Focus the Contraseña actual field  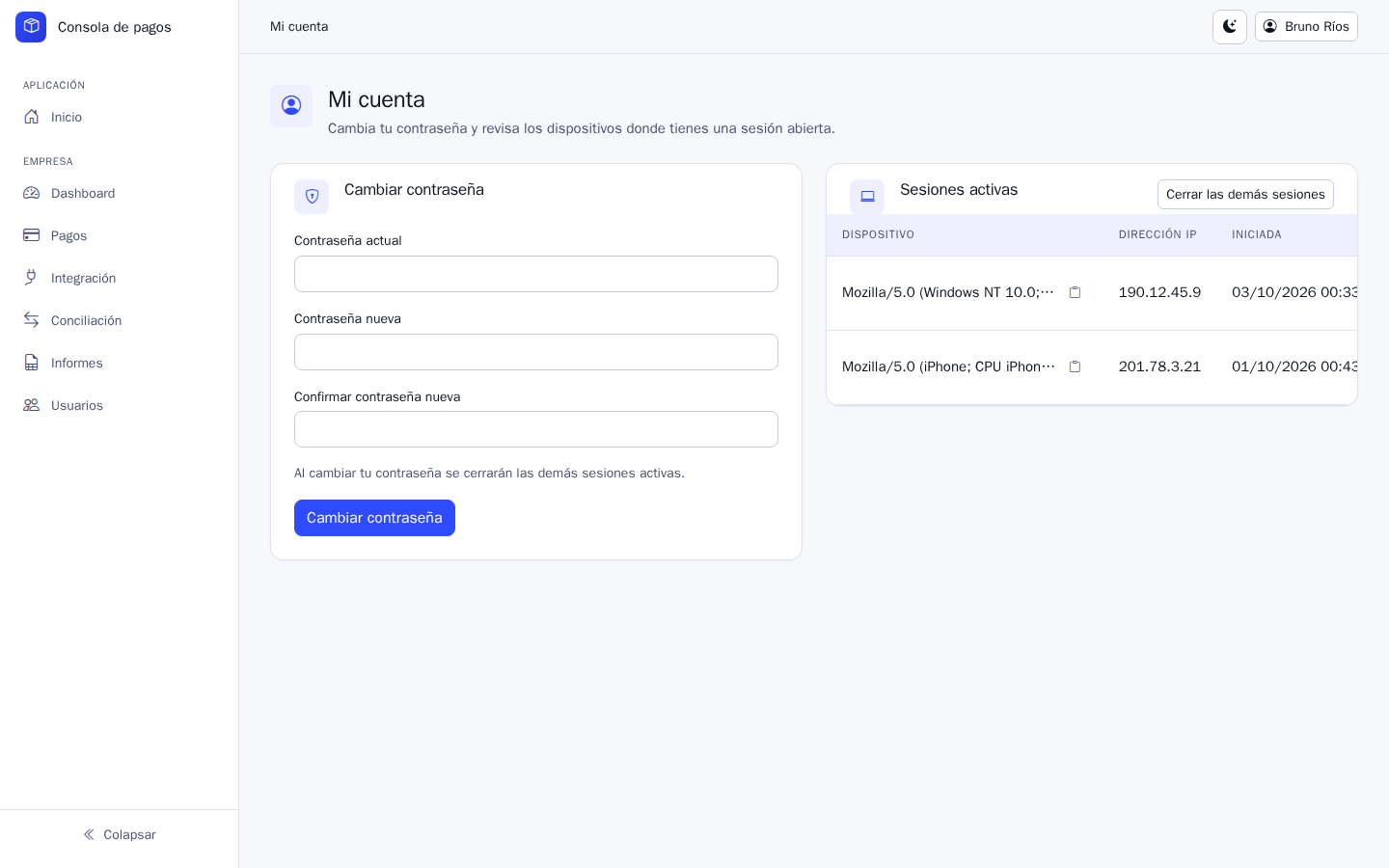pos(536,274)
